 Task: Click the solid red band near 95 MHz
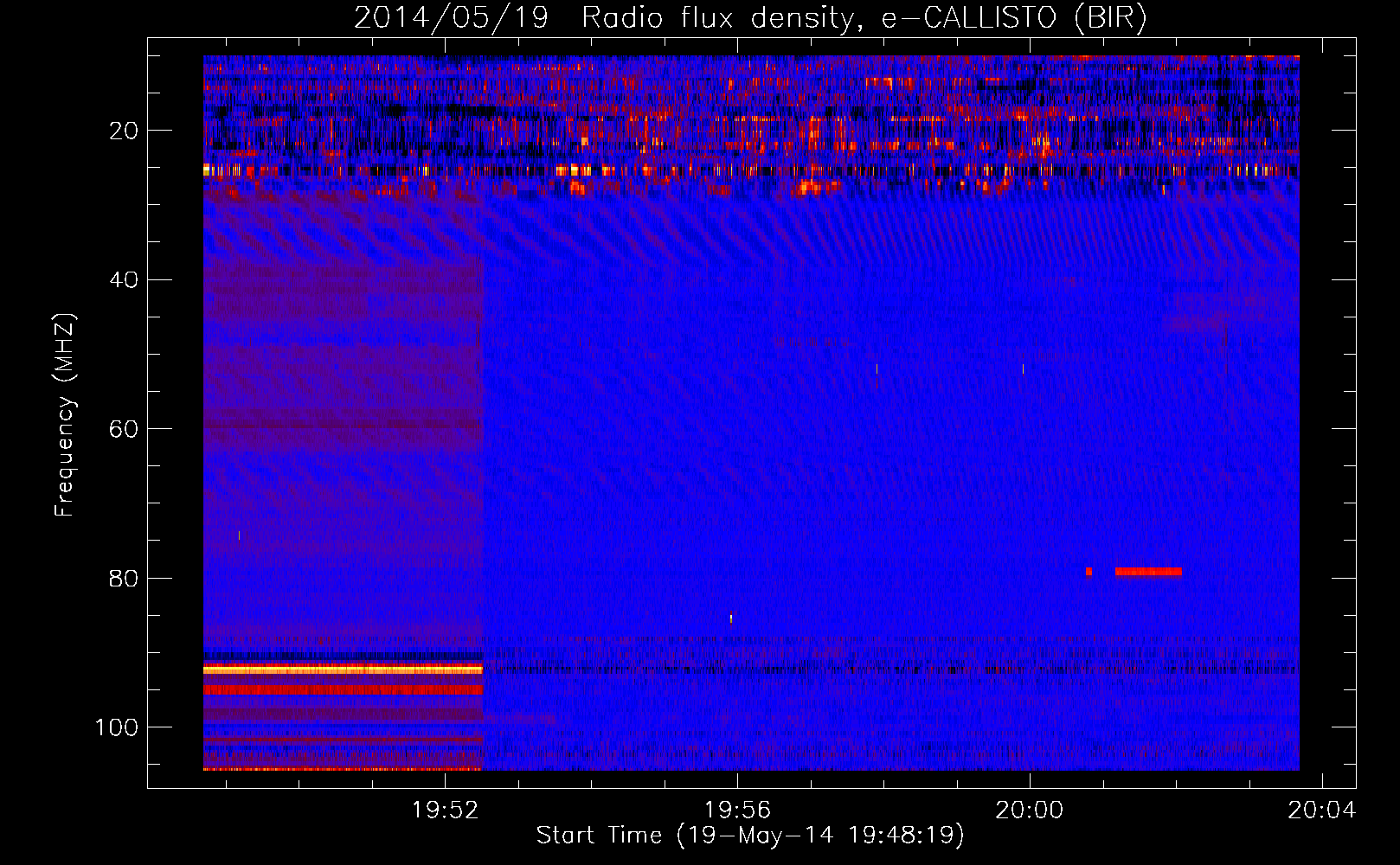coord(343,690)
